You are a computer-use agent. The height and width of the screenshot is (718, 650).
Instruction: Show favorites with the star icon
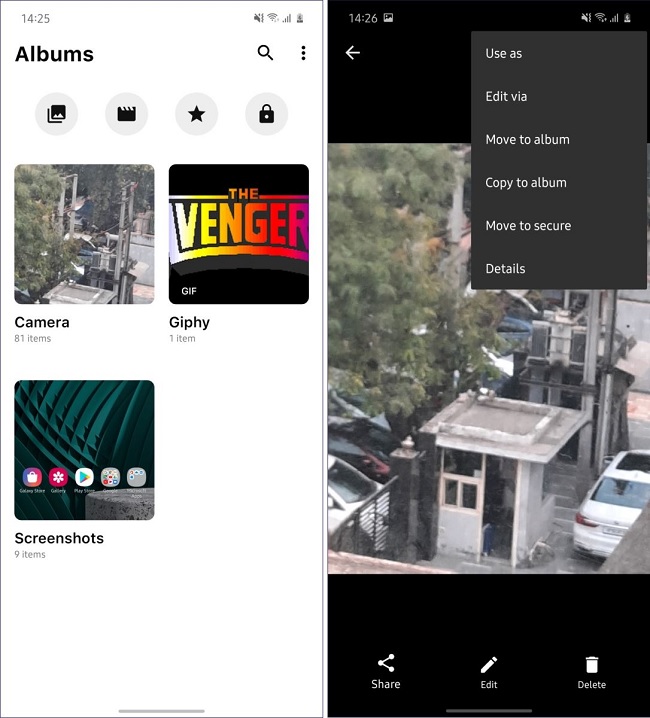(x=196, y=114)
